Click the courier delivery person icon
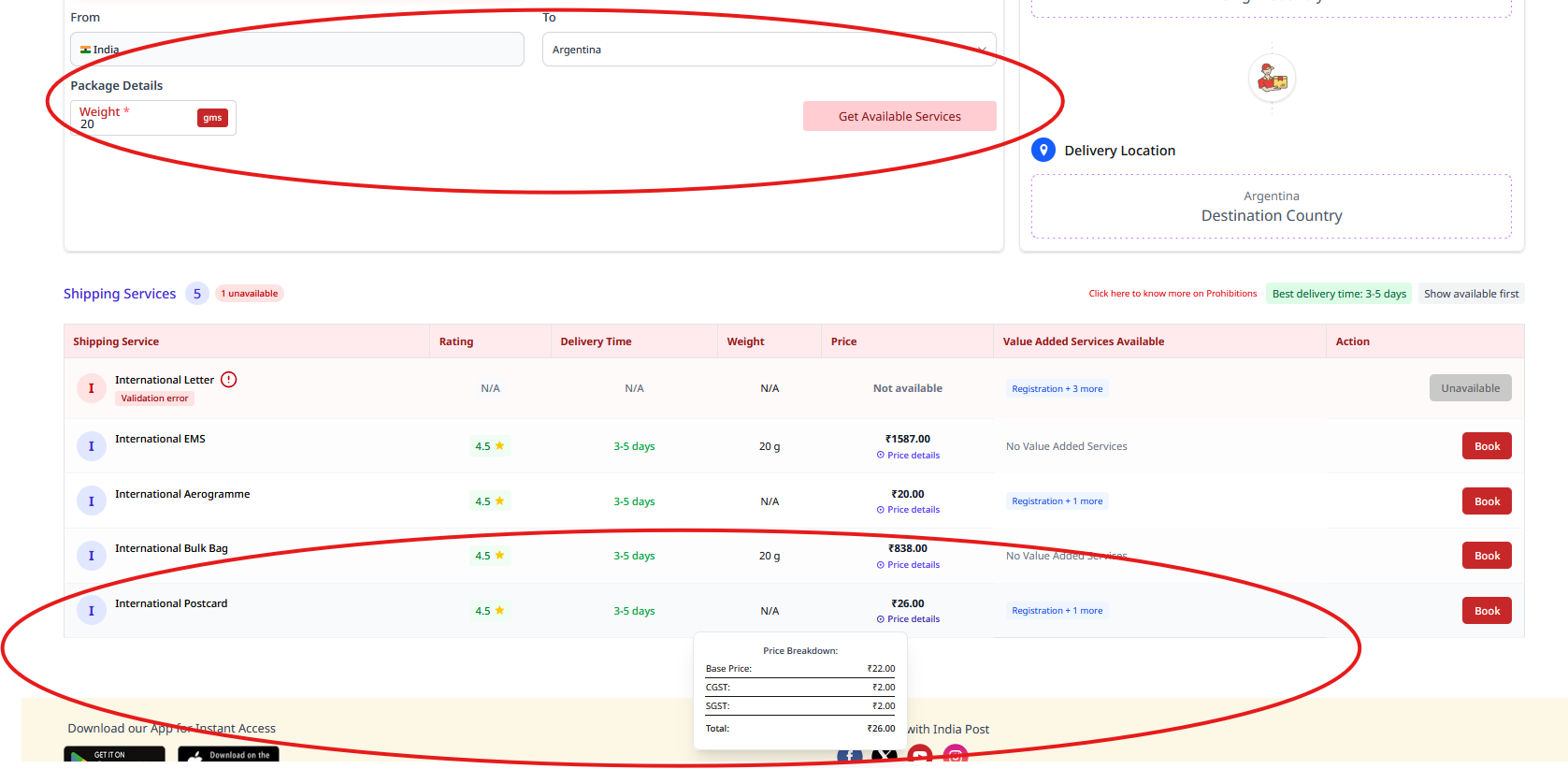The width and height of the screenshot is (1568, 769). coord(1272,80)
